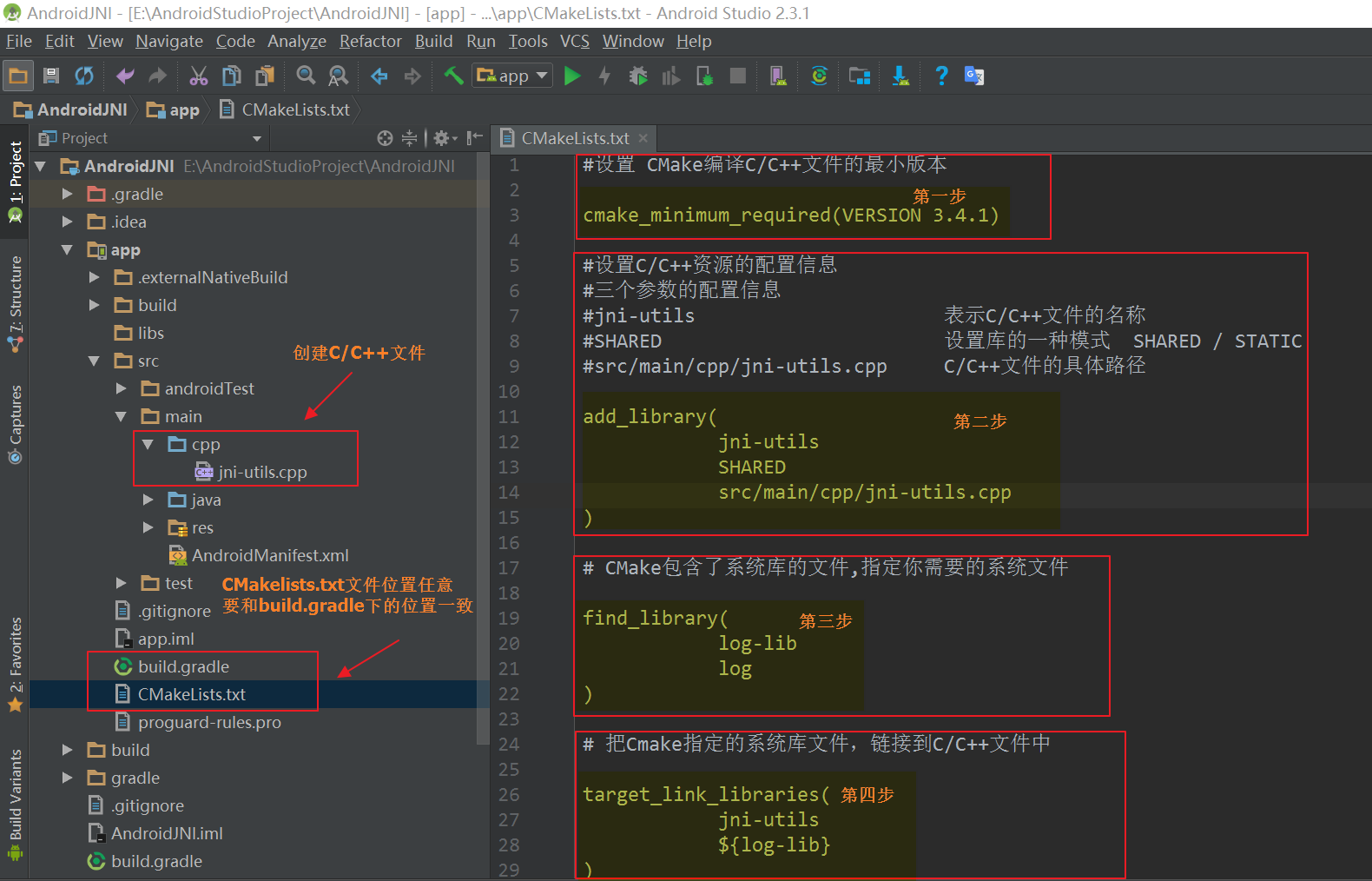
Task: Click the Apply Changes lightning icon
Action: [x=605, y=76]
